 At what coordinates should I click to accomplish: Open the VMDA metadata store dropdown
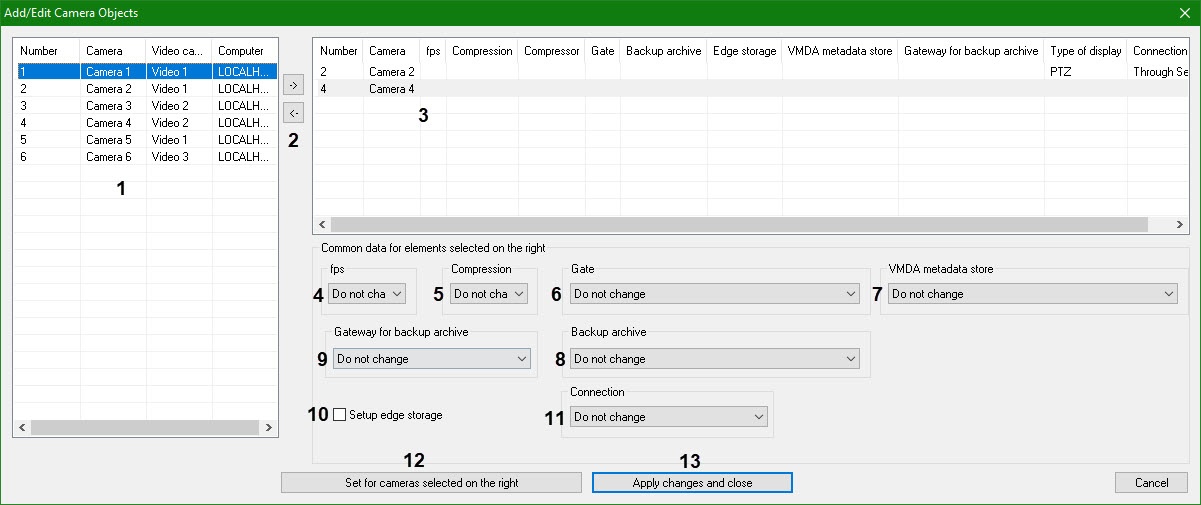click(1032, 294)
